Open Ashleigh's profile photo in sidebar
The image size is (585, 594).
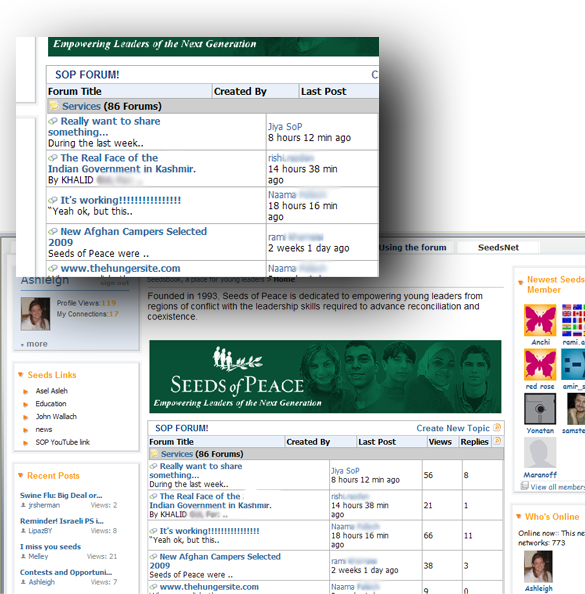(x=35, y=314)
